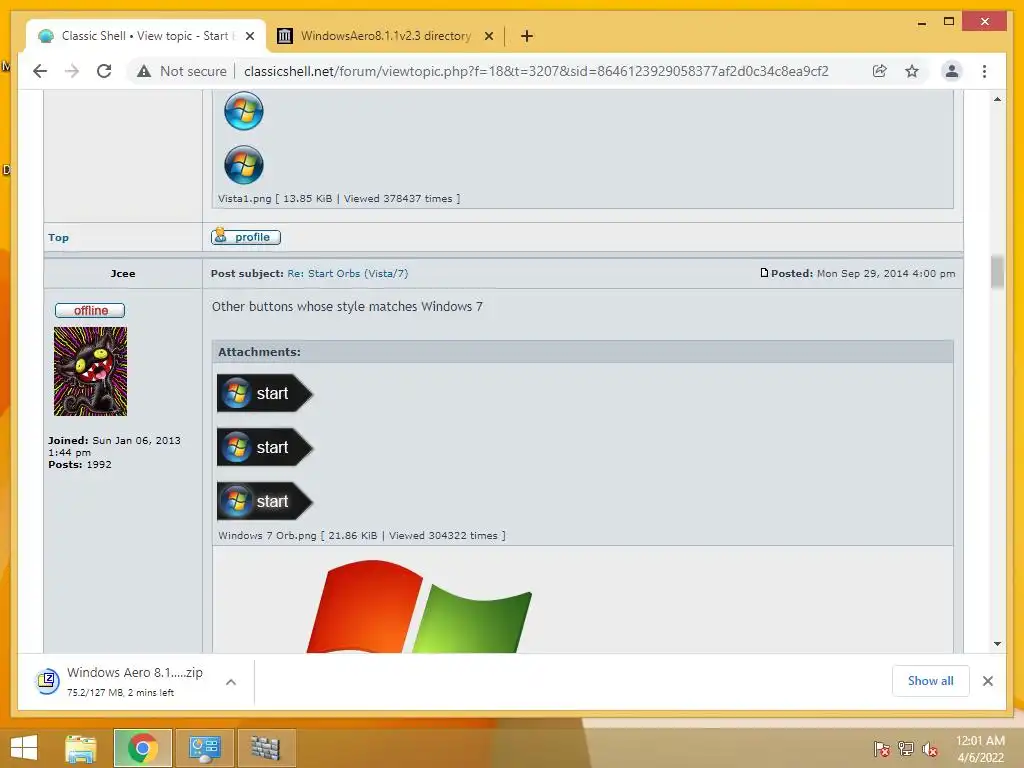Click Jcee's offline status badge
Viewport: 1024px width, 768px height.
click(x=90, y=310)
